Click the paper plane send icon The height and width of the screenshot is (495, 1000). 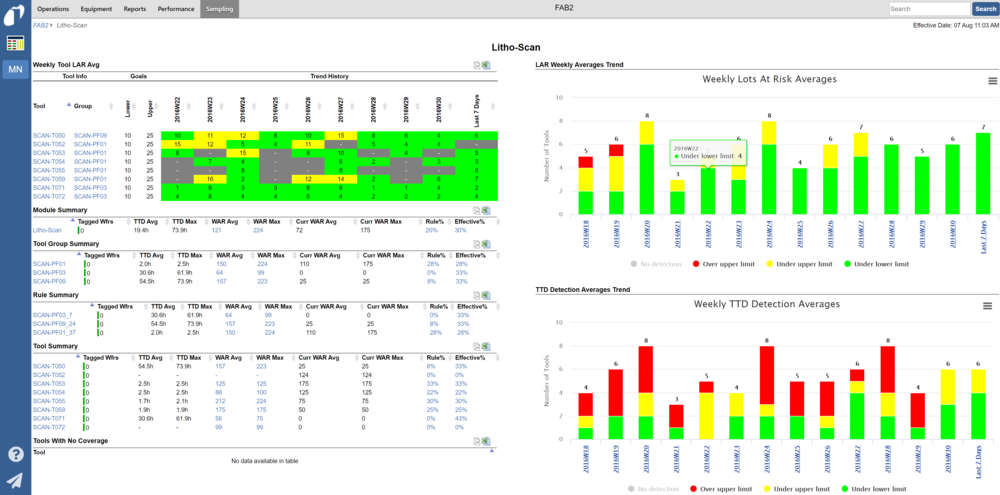point(15,480)
